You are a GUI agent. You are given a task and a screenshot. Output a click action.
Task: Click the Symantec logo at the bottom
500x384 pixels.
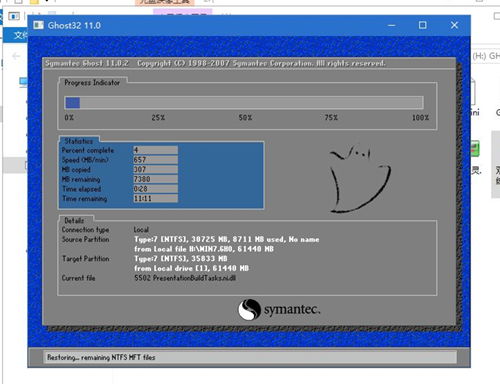[x=279, y=309]
